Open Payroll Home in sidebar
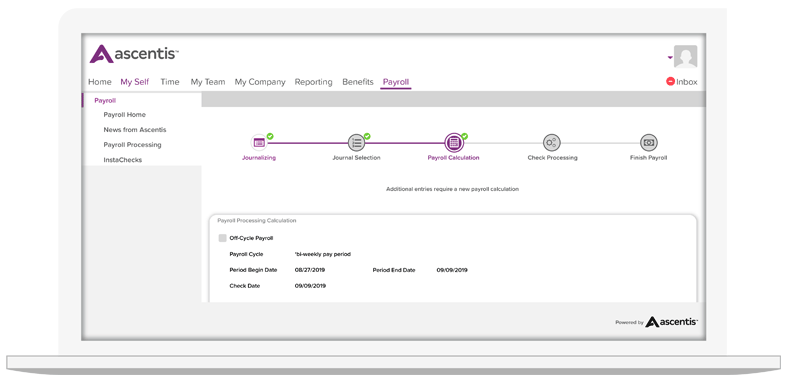Screen dimensions: 791x384 coord(125,115)
